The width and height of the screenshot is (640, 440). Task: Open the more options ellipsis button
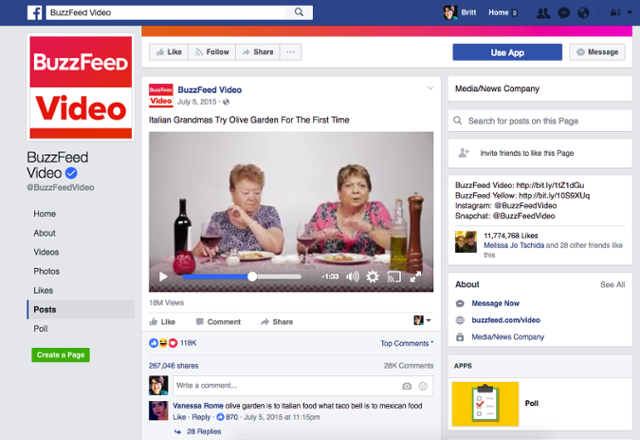click(291, 52)
